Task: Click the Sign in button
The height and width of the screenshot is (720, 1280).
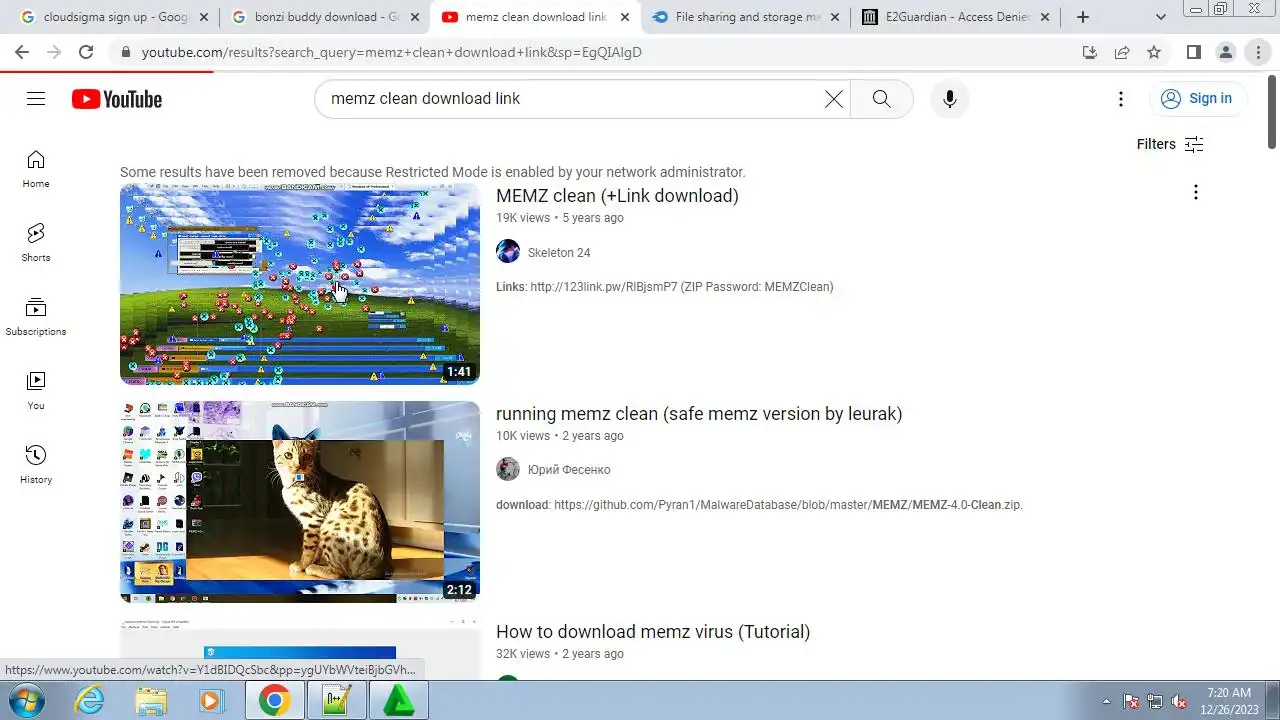Action: (1196, 98)
